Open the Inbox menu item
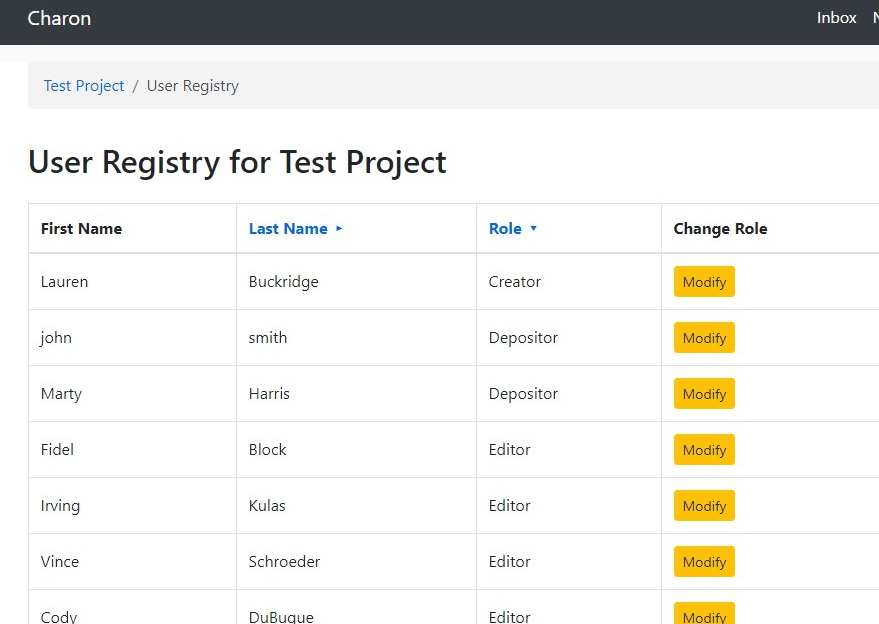Image resolution: width=879 pixels, height=624 pixels. point(836,18)
